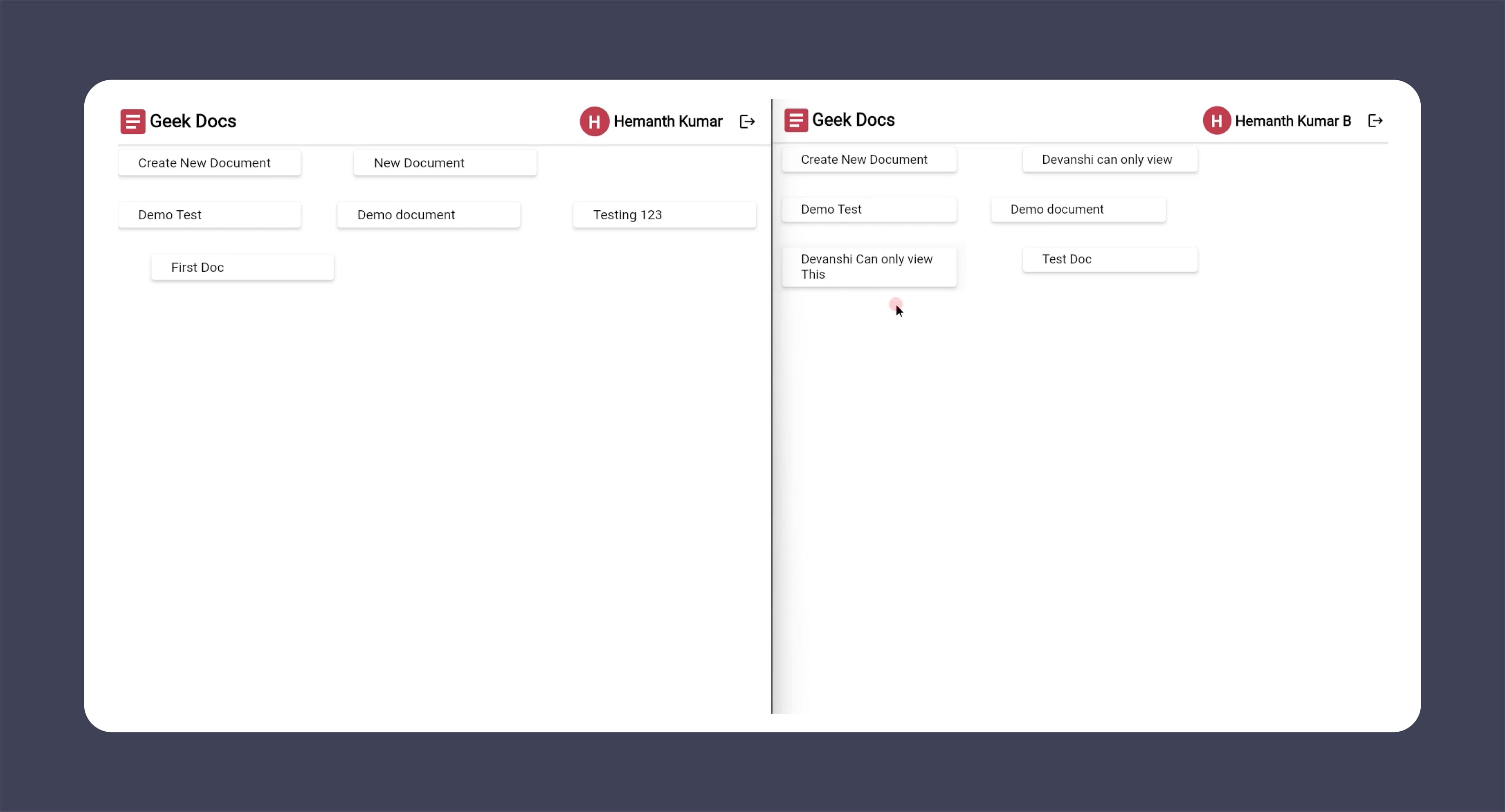Click the H avatar beside Hemanth Kumar B
This screenshot has width=1505, height=812.
pos(1217,120)
